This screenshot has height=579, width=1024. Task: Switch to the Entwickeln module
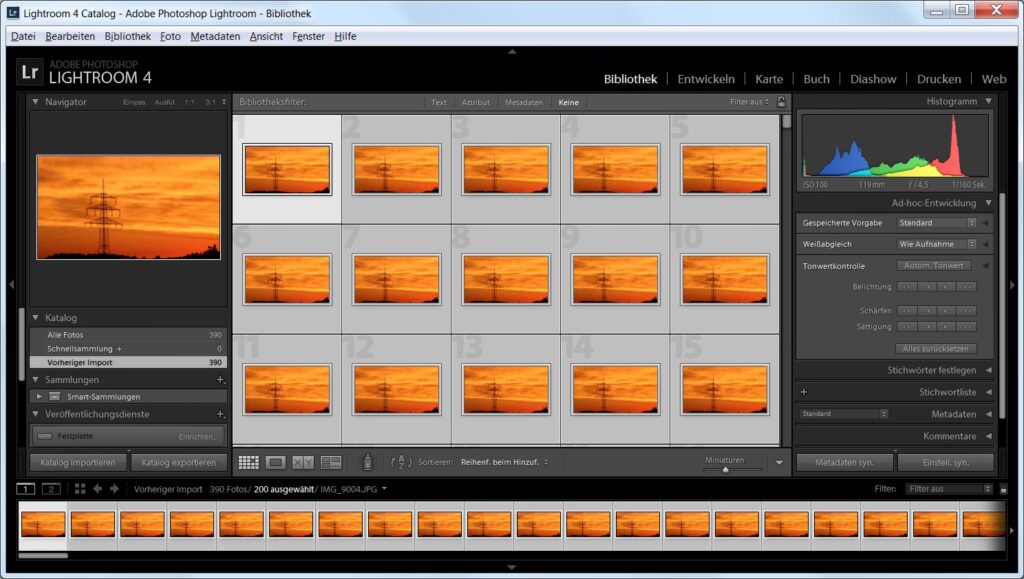[x=706, y=79]
